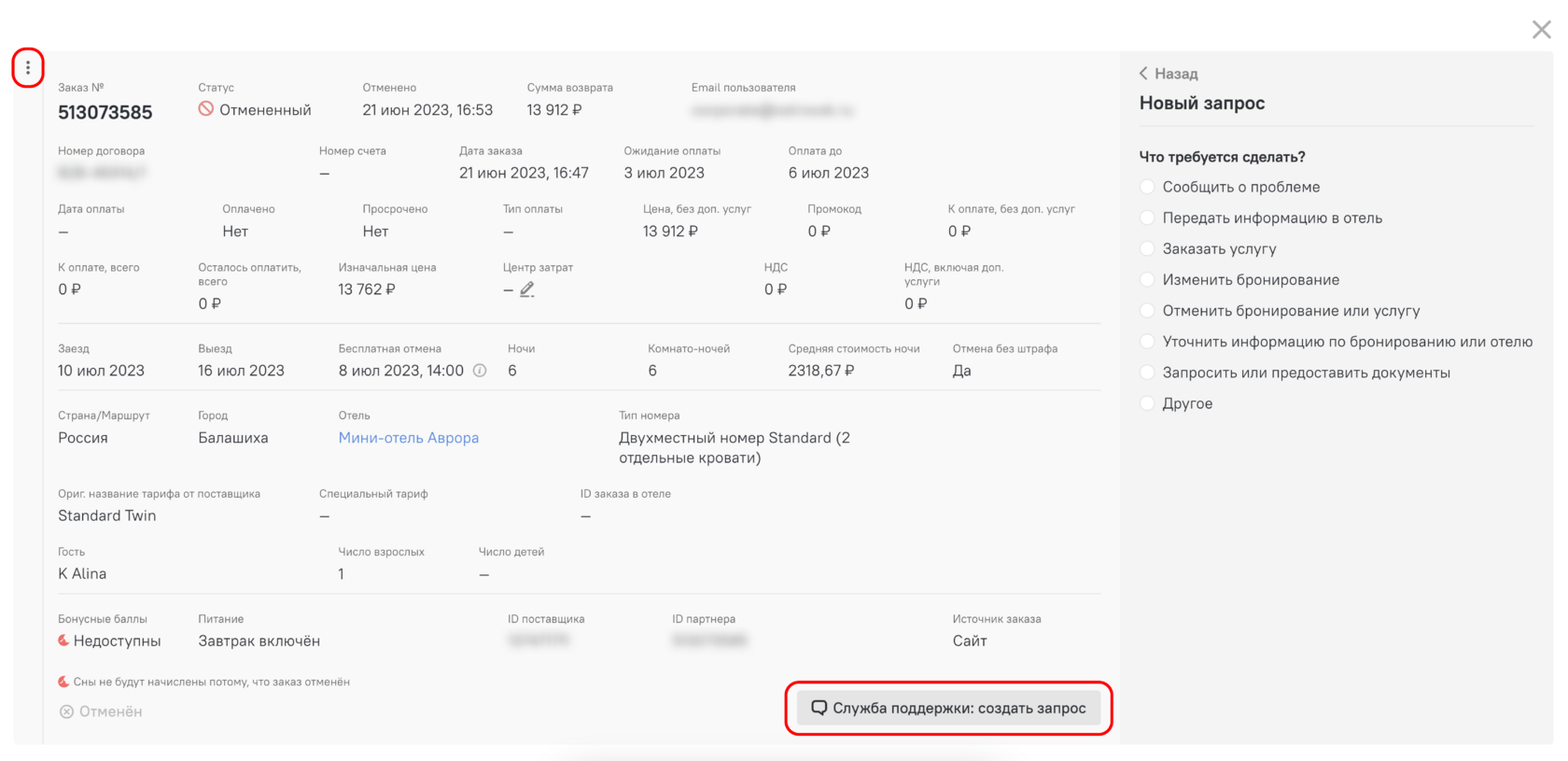This screenshot has width=1568, height=761.
Task: Click the circled cross icon beside Отменён
Action: tap(66, 712)
